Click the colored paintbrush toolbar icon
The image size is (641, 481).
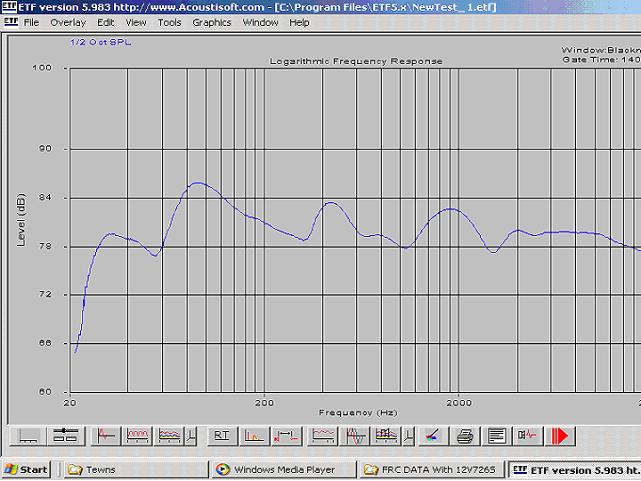[432, 435]
